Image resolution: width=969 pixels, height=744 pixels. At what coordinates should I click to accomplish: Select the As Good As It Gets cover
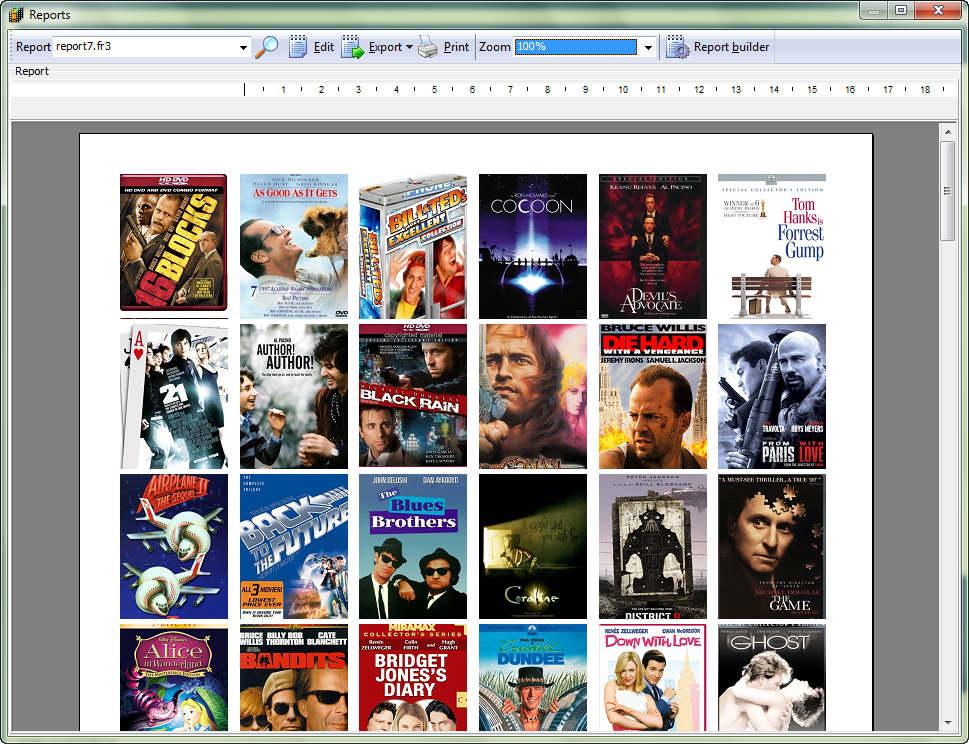[x=294, y=246]
